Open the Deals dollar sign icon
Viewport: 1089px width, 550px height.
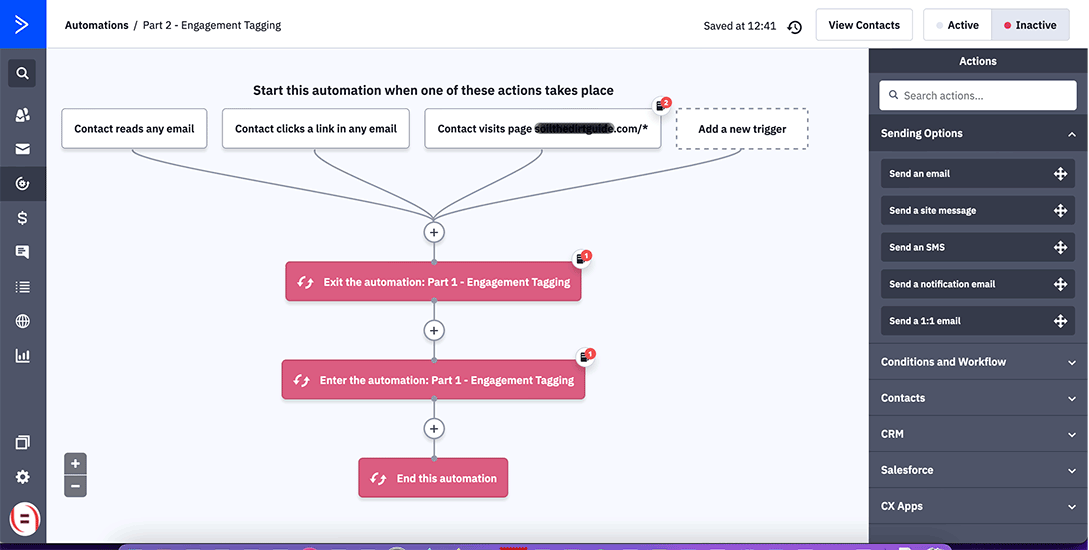click(22, 218)
